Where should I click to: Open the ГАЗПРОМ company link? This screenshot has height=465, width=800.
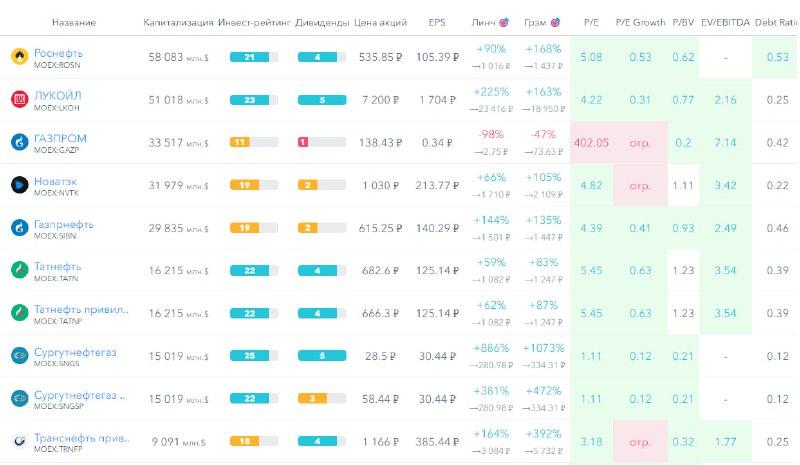[x=60, y=138]
